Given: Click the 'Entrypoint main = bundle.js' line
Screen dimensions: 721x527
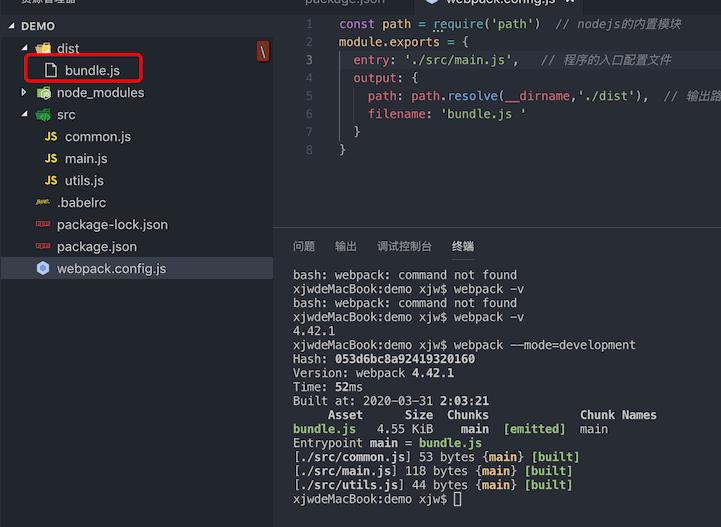Looking at the screenshot, I should (x=387, y=443).
